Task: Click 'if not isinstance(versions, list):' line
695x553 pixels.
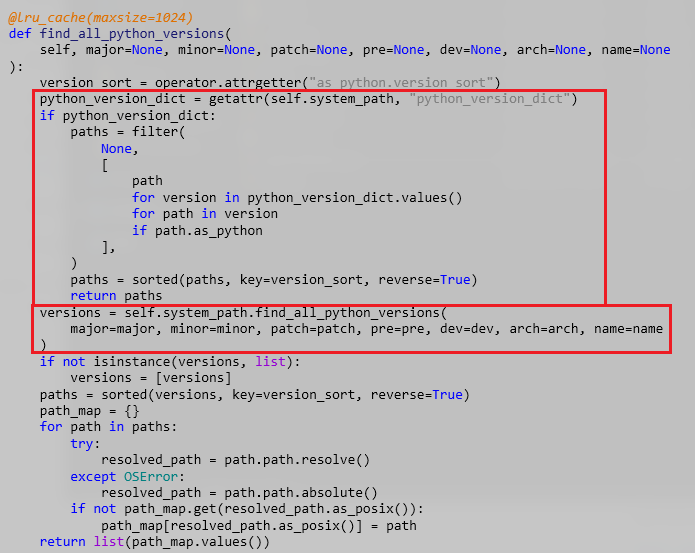Action: [x=170, y=362]
